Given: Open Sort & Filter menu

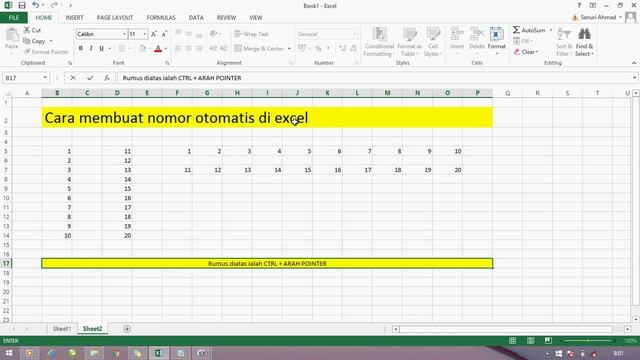Looking at the screenshot, I should 564,42.
